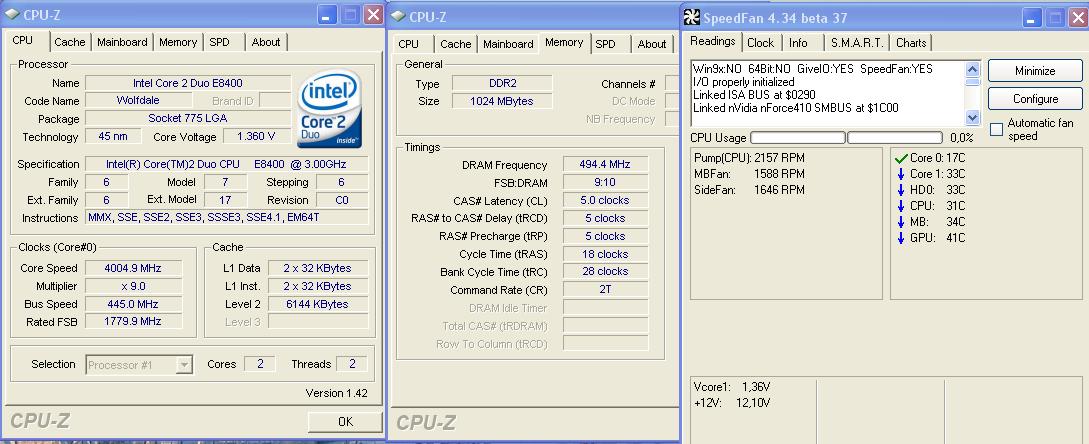
Task: Click the +12V 12,10V reading
Action: [731, 403]
